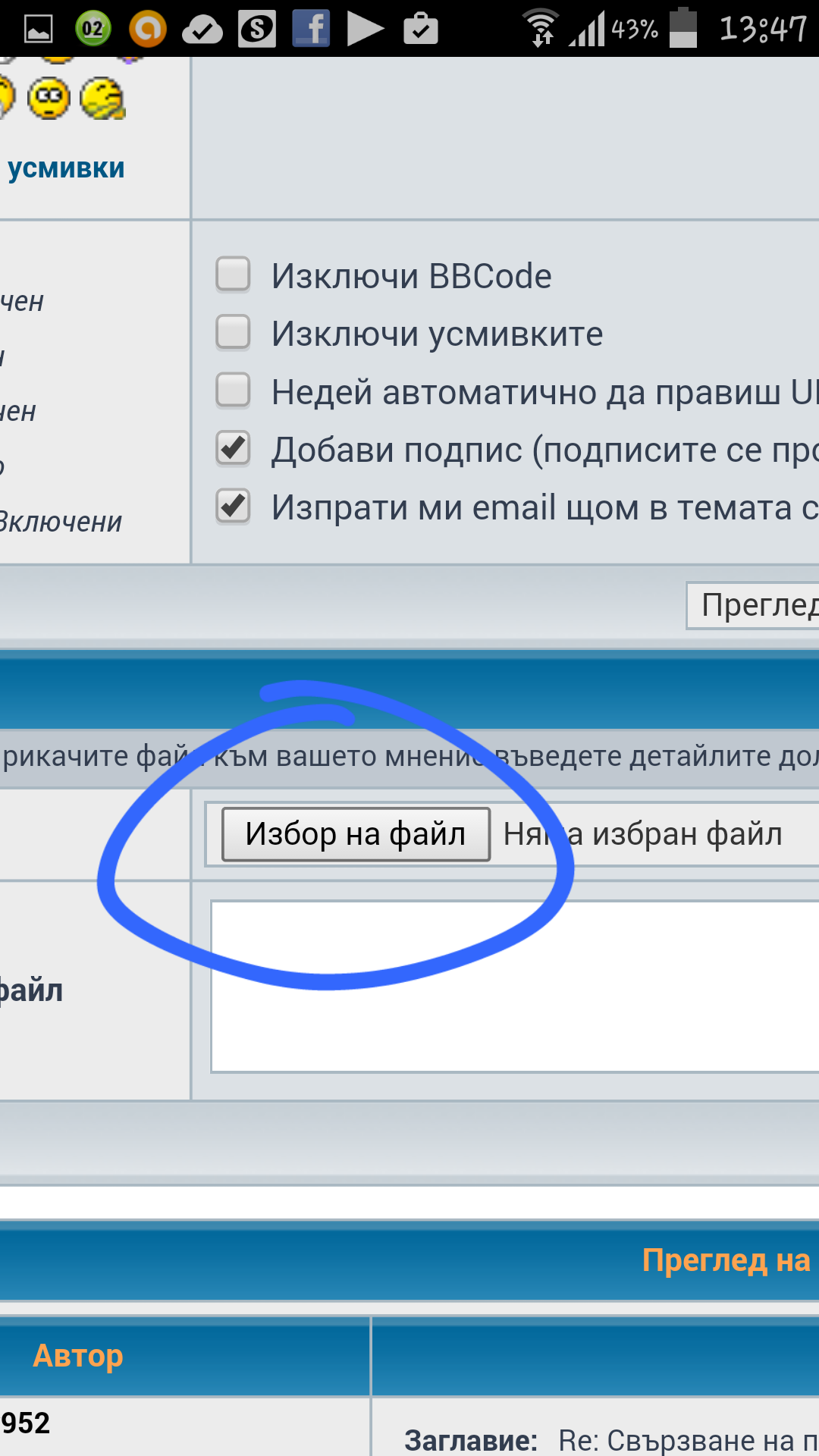Screen dimensions: 819x1456
Task: Click the Избор на файл button
Action: point(356,834)
